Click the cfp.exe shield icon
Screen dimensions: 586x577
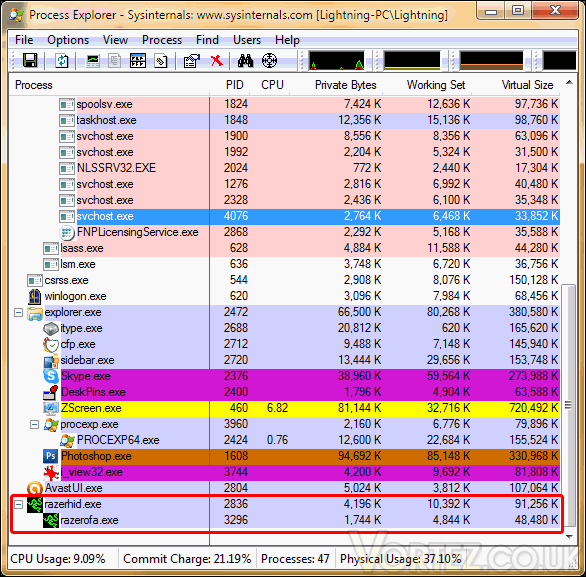pos(51,344)
